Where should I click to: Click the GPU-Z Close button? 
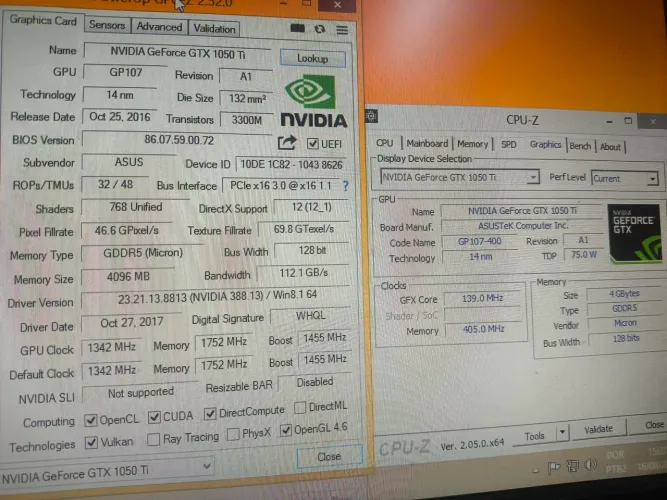pos(329,457)
